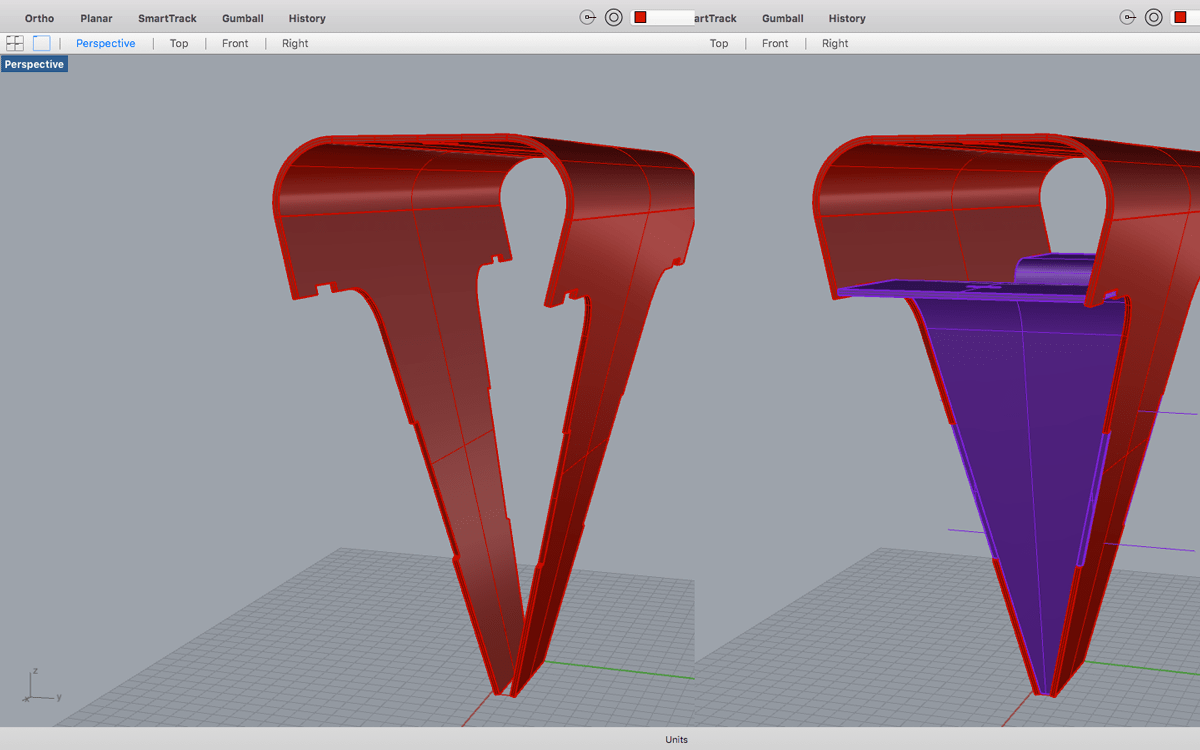The height and width of the screenshot is (750, 1200).
Task: Select the Right view in the second window
Action: tap(835, 43)
